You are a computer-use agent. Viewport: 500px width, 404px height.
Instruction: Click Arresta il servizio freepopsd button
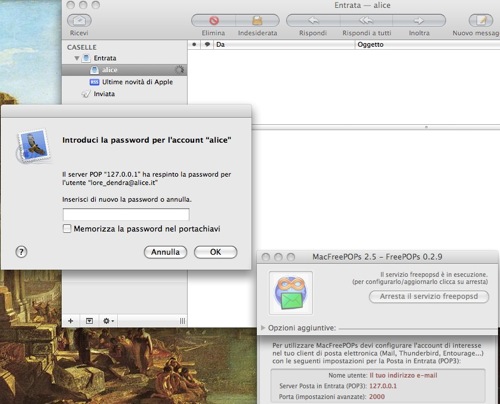(x=429, y=296)
